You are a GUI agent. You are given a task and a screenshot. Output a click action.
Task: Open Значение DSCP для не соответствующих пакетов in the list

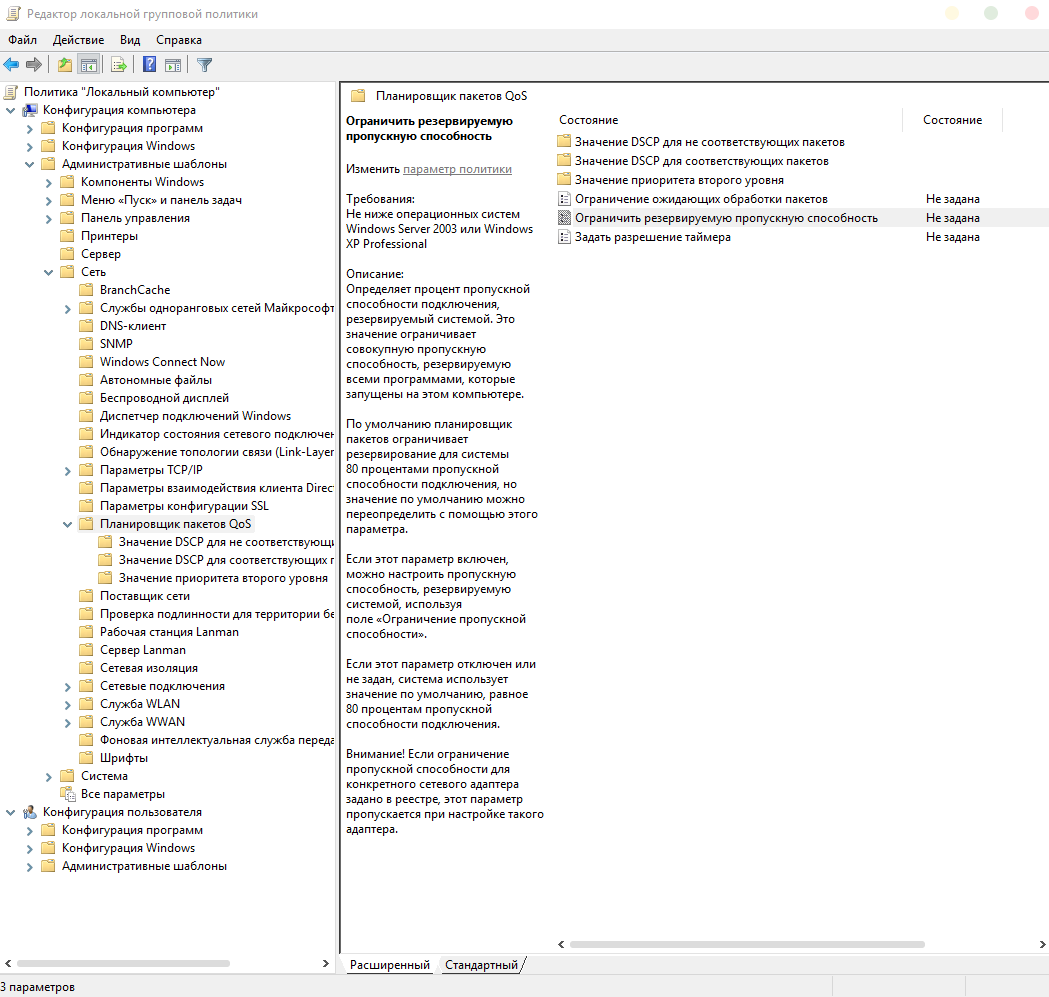pos(709,142)
